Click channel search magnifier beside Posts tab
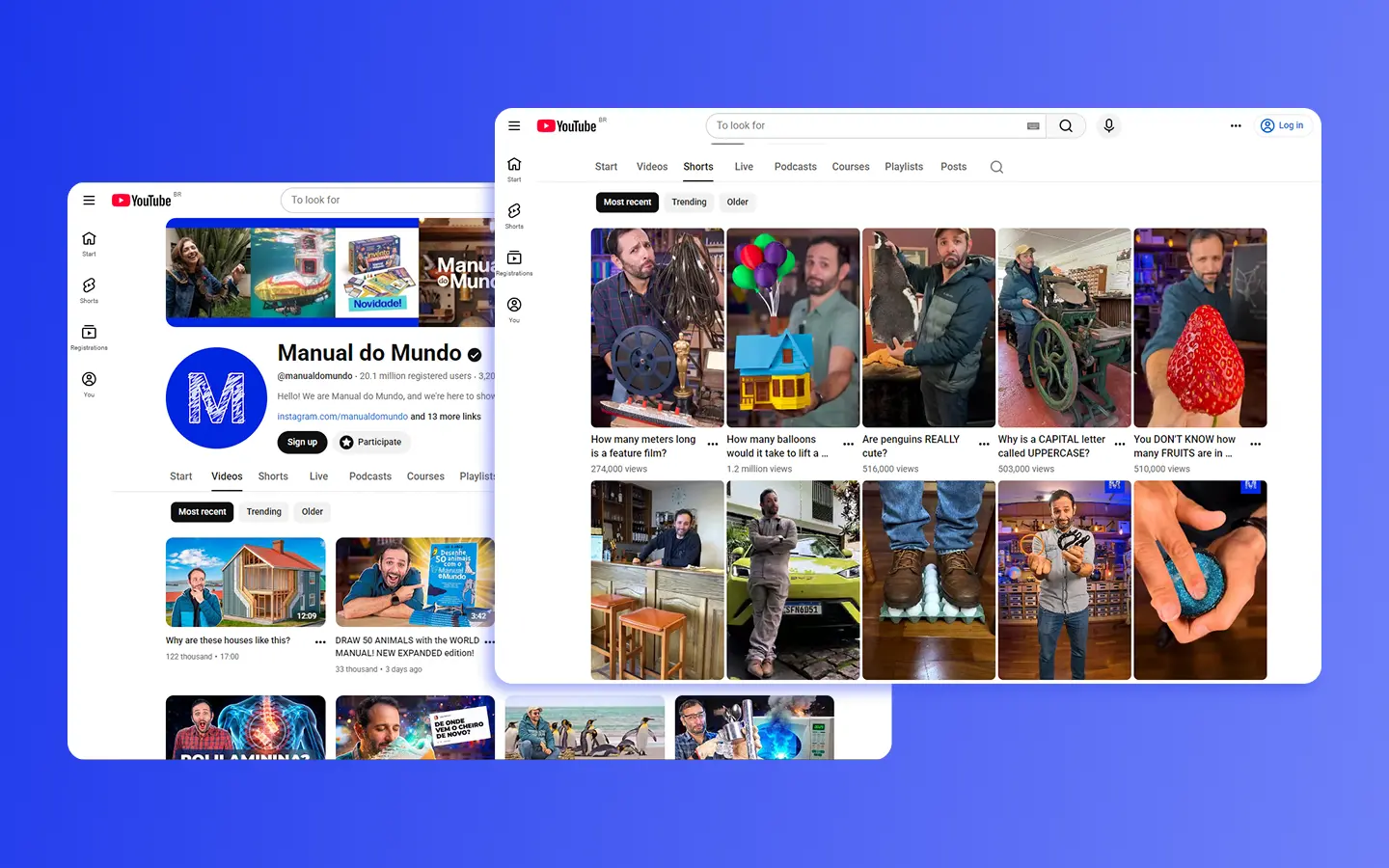 tap(996, 167)
